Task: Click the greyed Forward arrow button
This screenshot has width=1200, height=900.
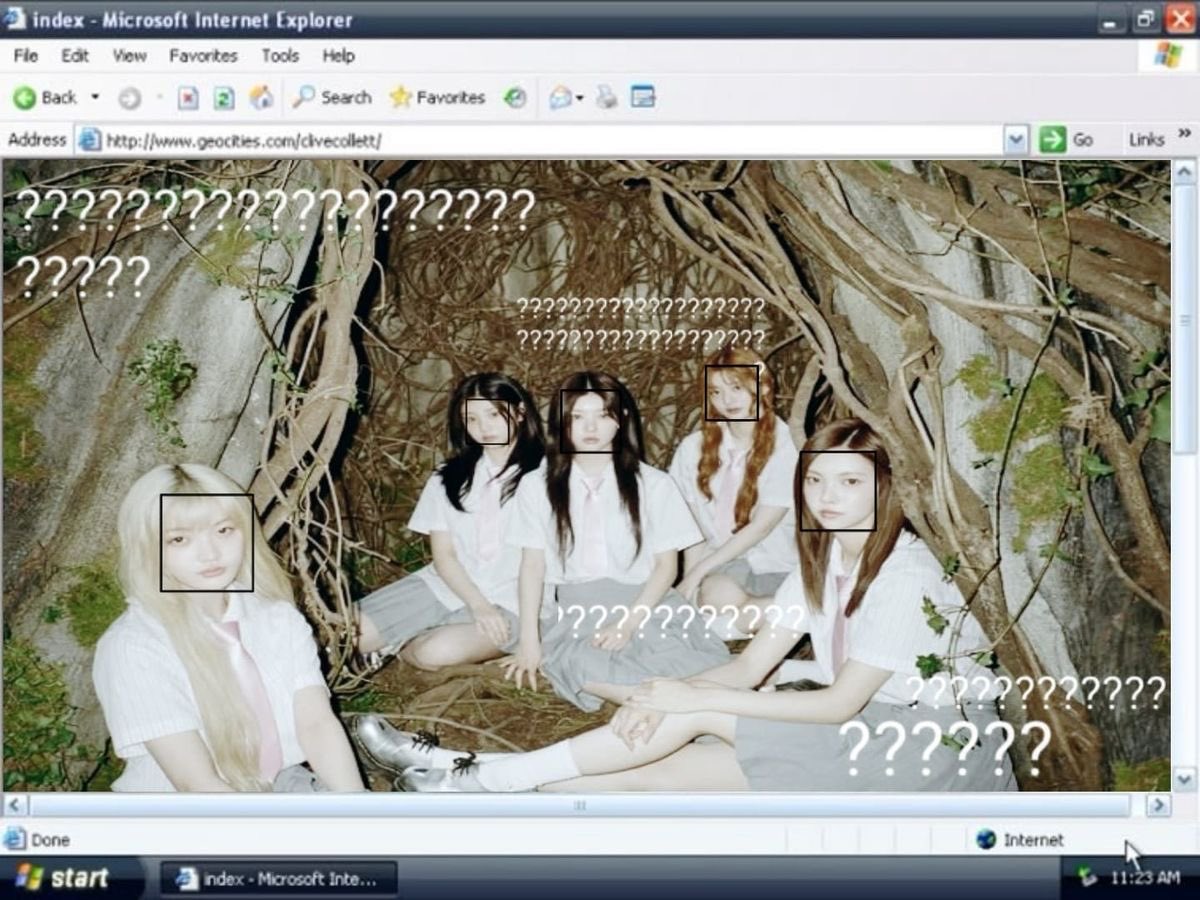Action: click(129, 98)
